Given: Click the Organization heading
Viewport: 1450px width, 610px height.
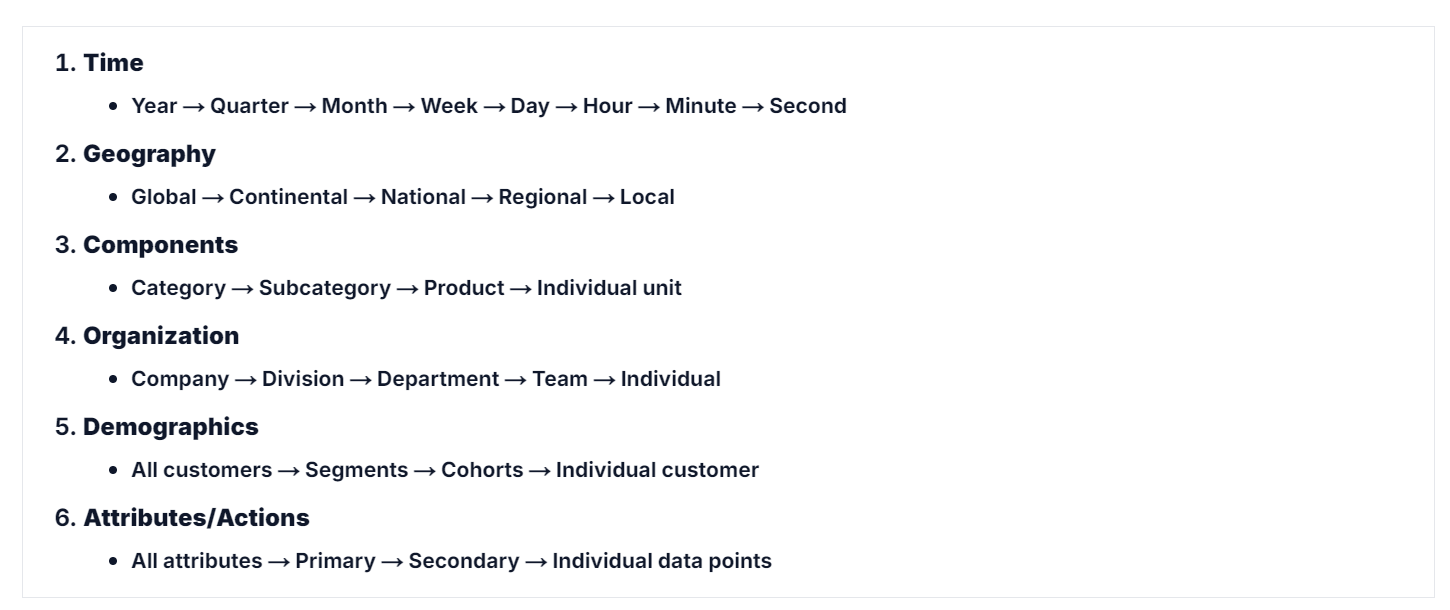Looking at the screenshot, I should pyautogui.click(x=161, y=336).
